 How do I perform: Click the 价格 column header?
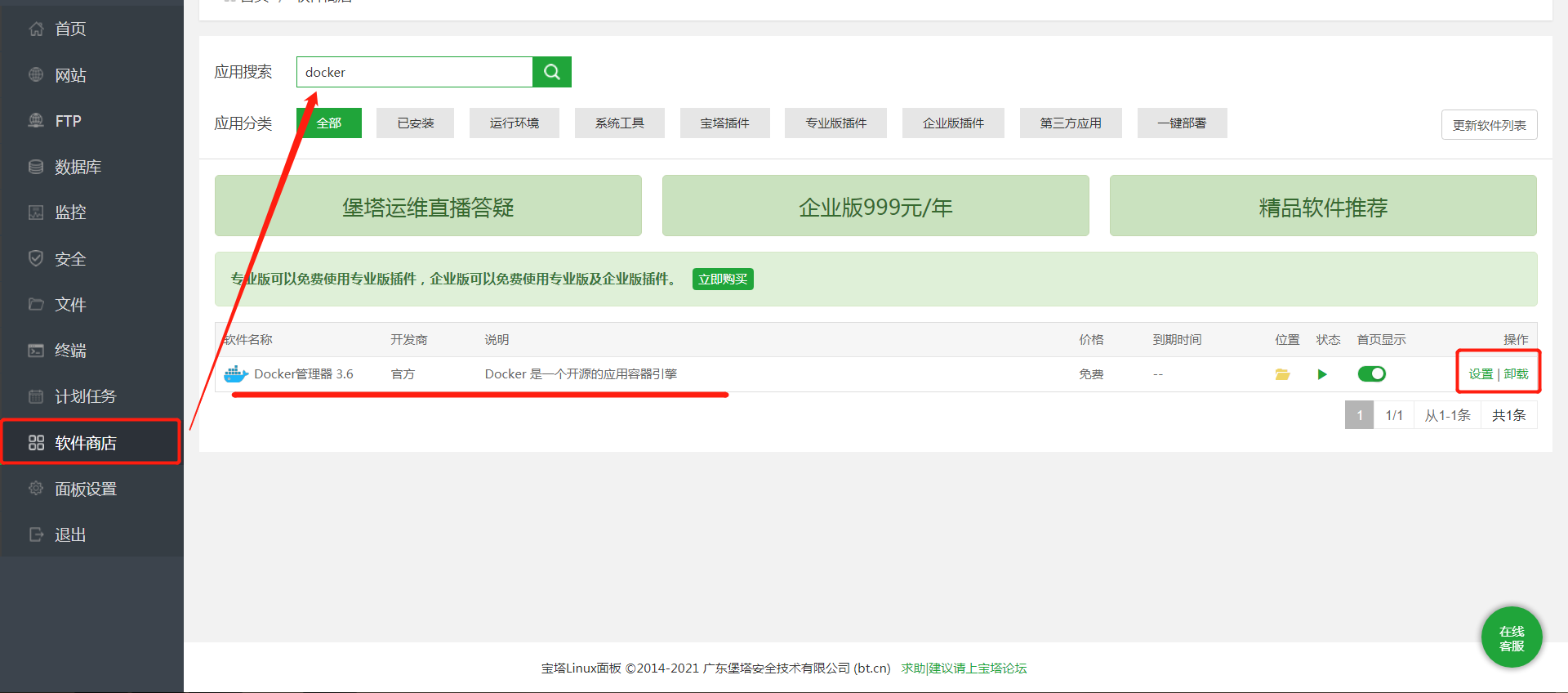click(x=1091, y=340)
